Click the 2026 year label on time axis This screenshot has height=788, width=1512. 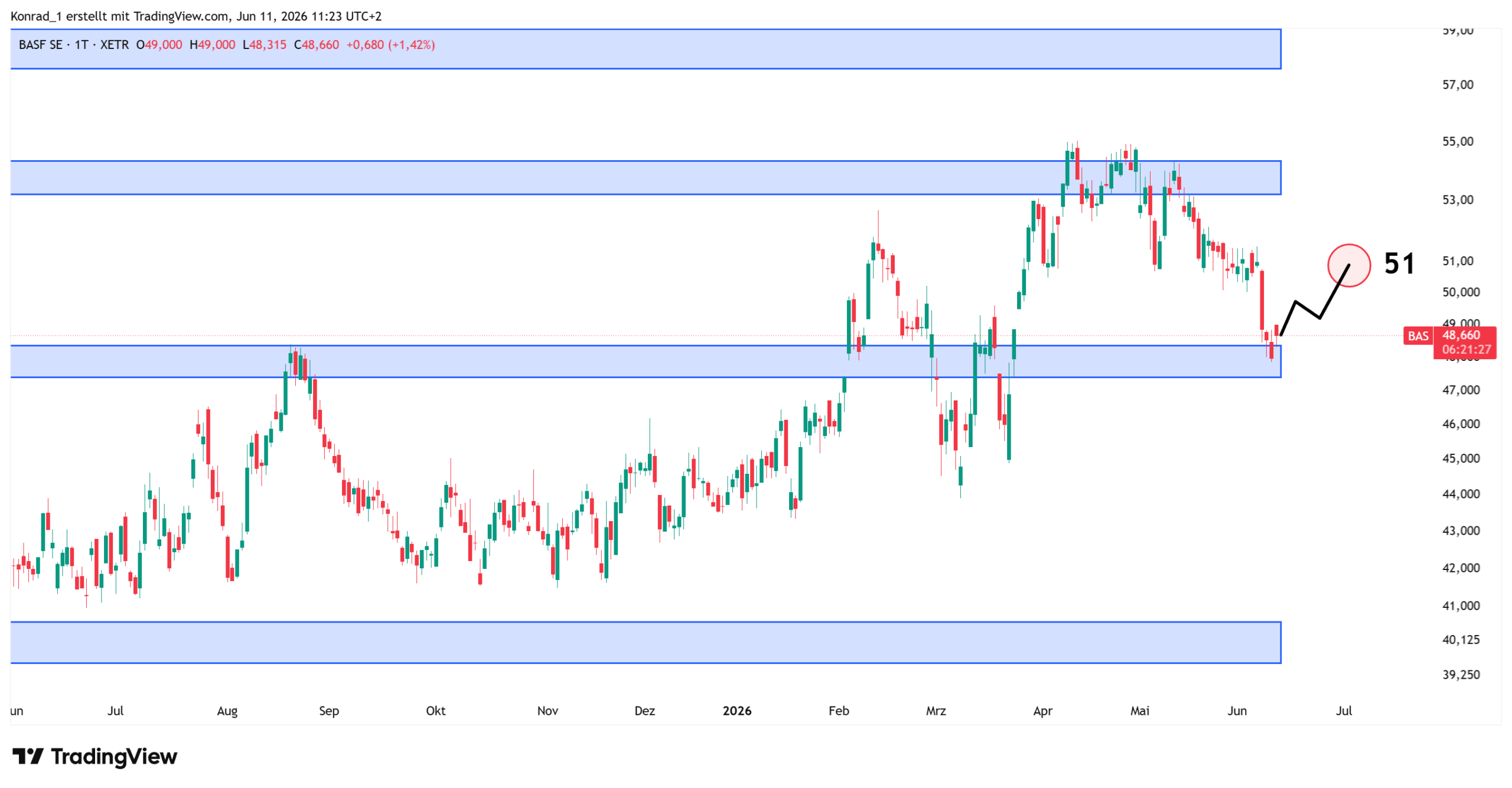(737, 711)
